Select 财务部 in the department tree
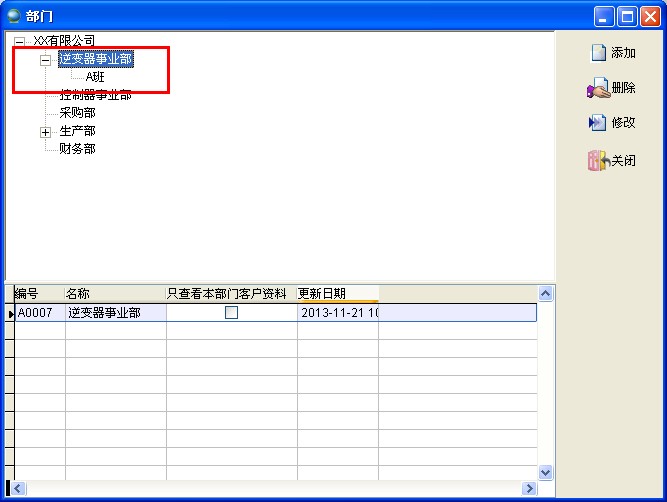Viewport: 667px width, 502px height. (x=77, y=149)
